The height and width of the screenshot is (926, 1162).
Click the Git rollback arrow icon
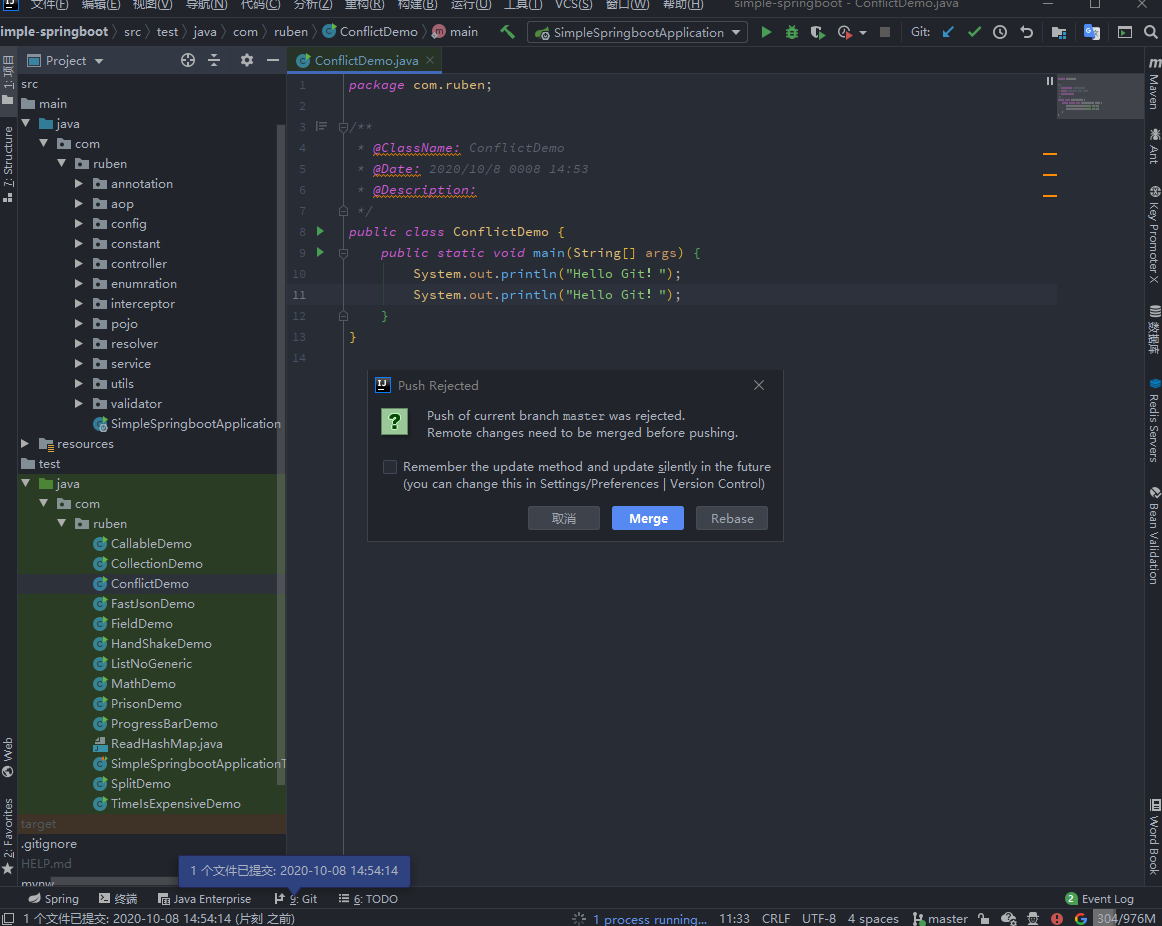[x=1026, y=32]
